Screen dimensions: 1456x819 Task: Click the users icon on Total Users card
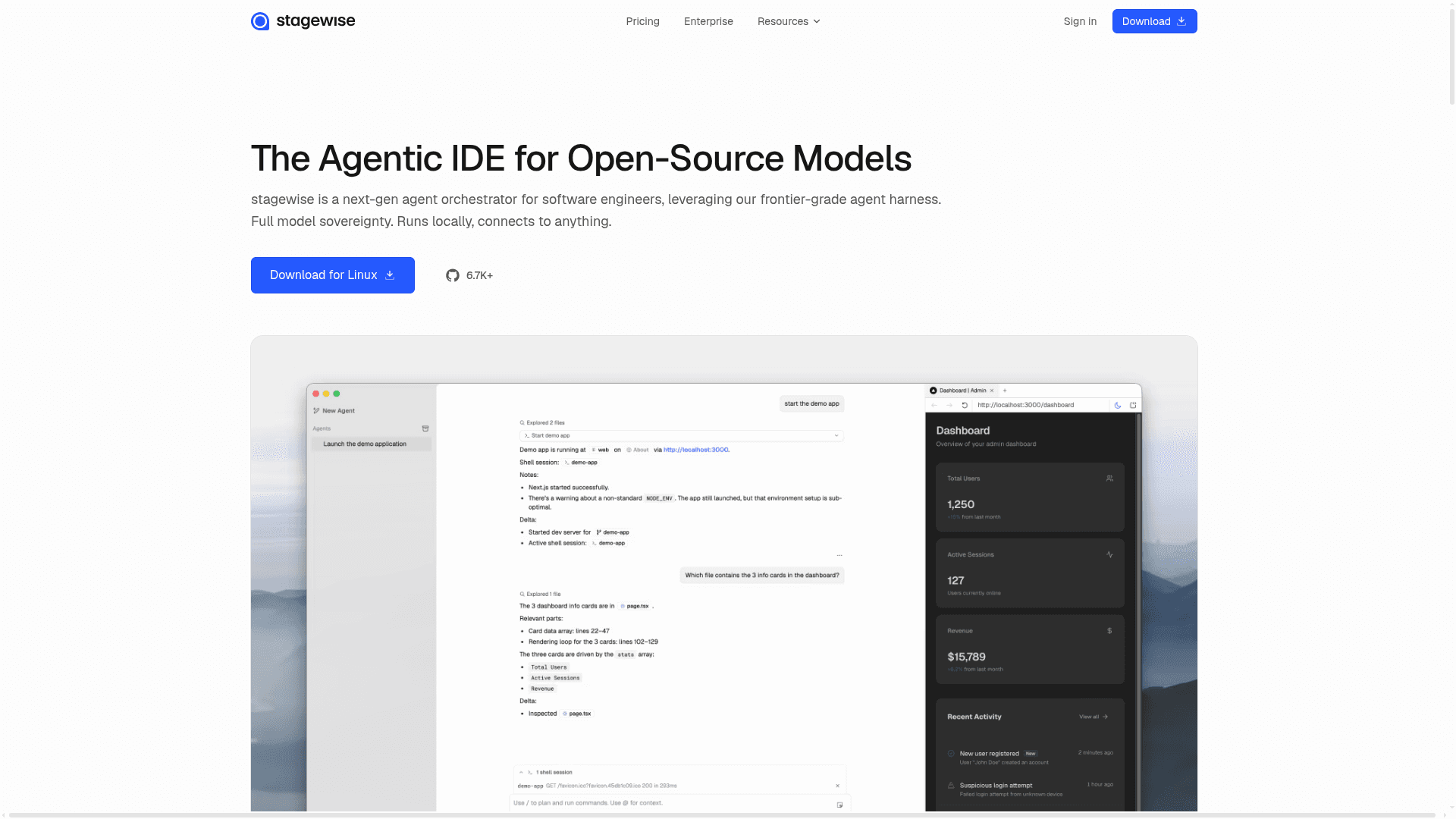pyautogui.click(x=1109, y=479)
